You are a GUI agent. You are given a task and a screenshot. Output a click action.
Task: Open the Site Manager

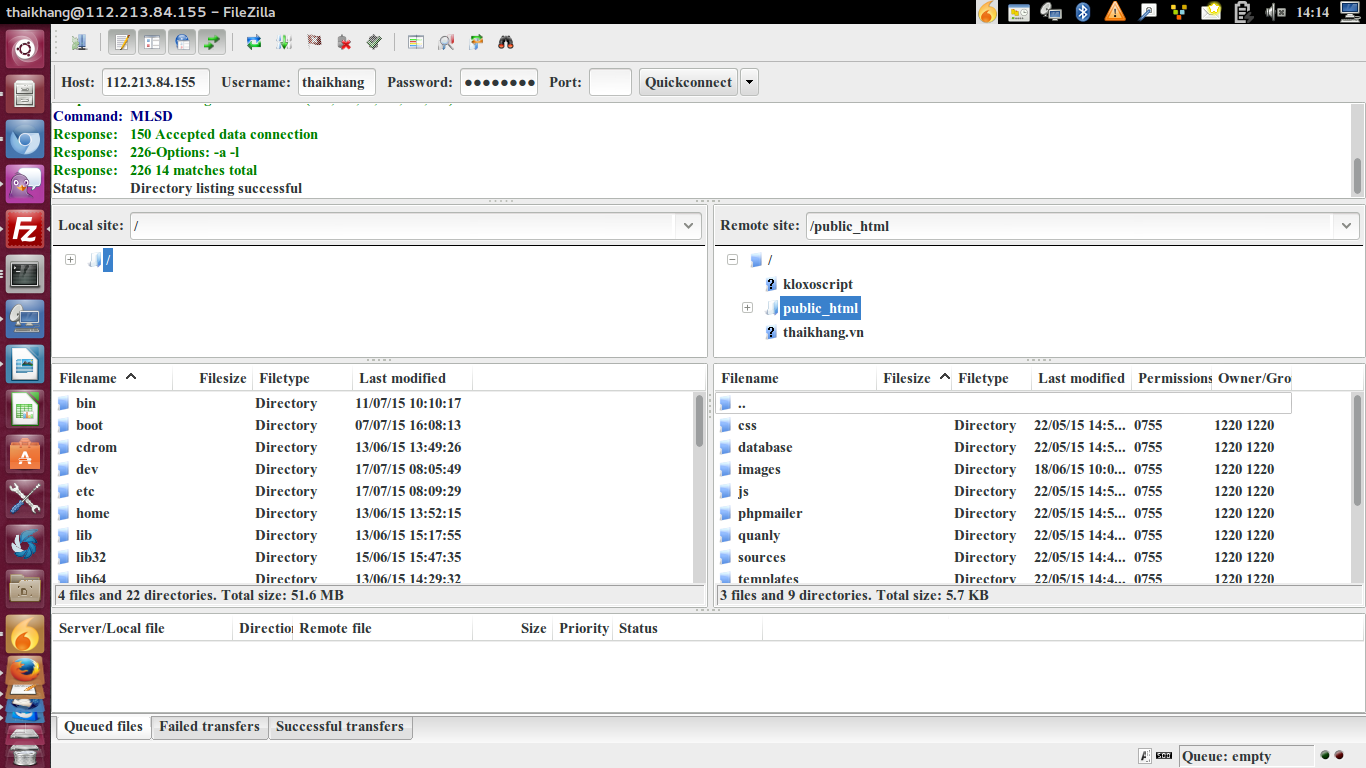tap(79, 42)
